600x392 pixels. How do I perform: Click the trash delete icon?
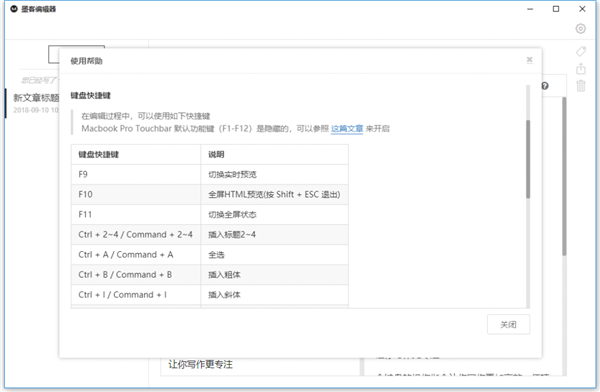pos(581,85)
